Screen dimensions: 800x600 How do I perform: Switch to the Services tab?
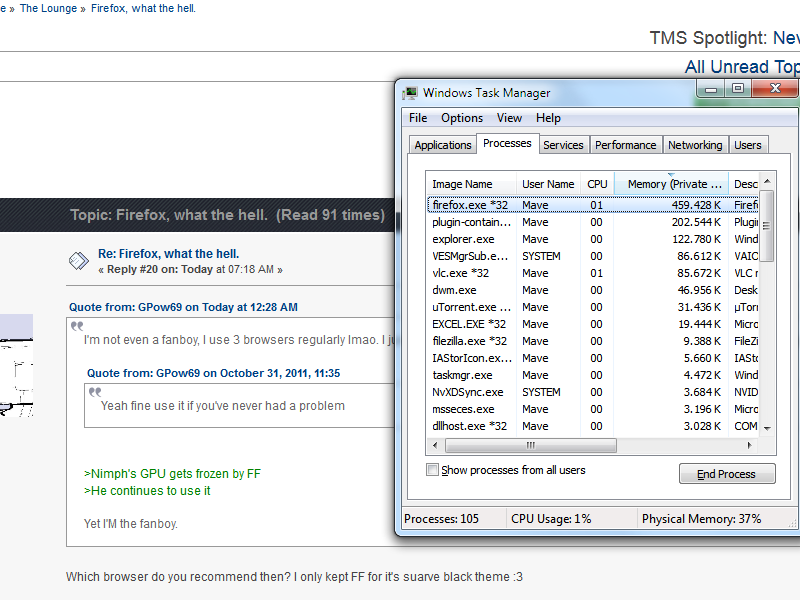click(563, 145)
